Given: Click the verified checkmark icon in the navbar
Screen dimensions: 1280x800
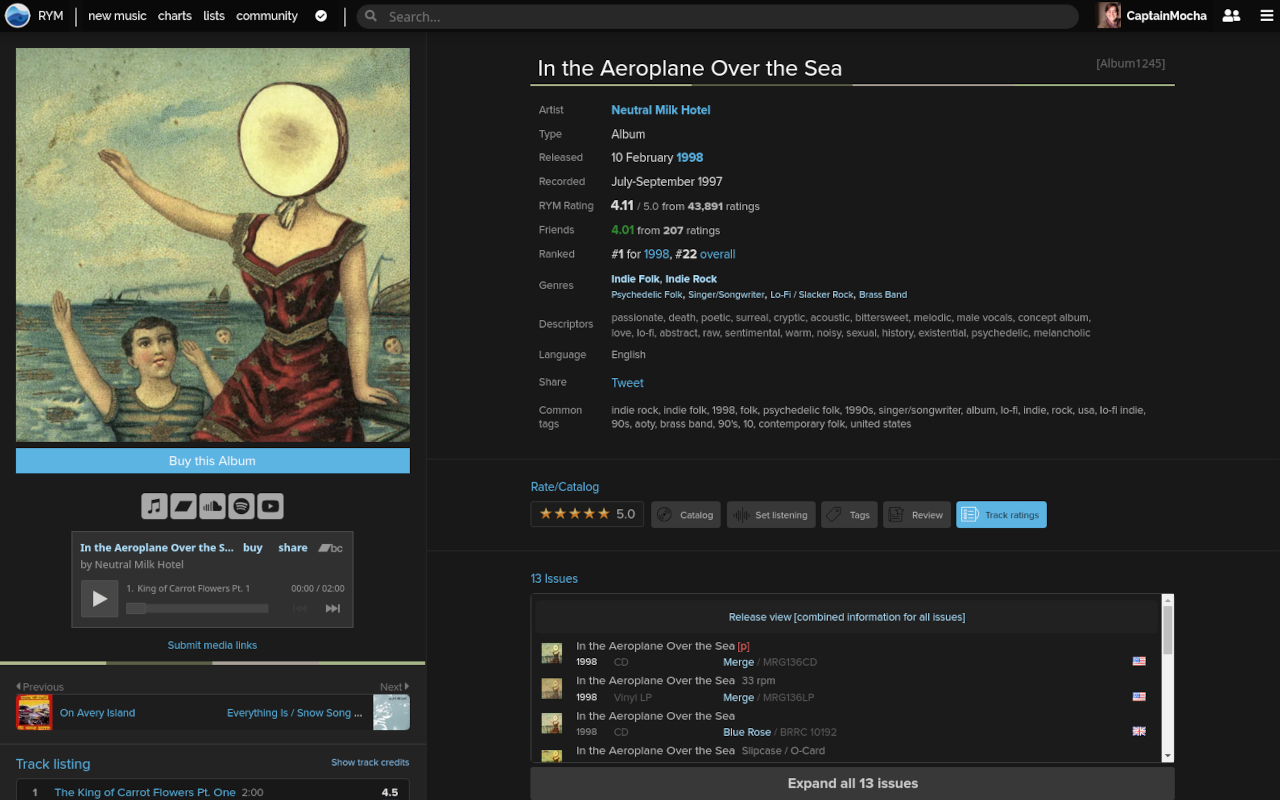Looking at the screenshot, I should [321, 16].
